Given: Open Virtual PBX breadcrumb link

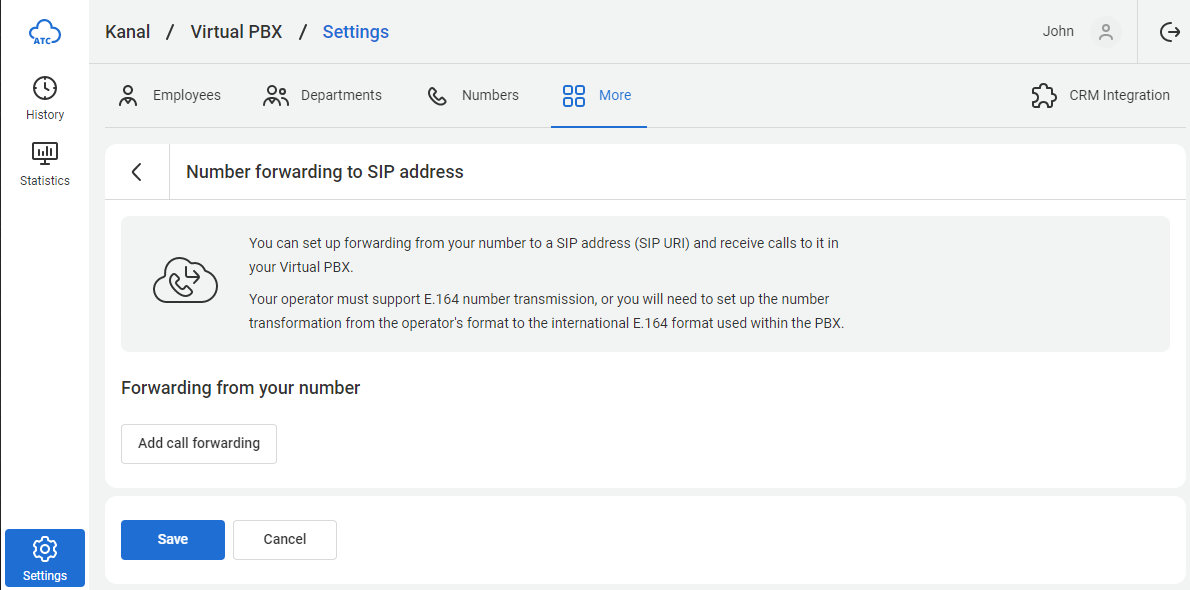Looking at the screenshot, I should pos(236,32).
